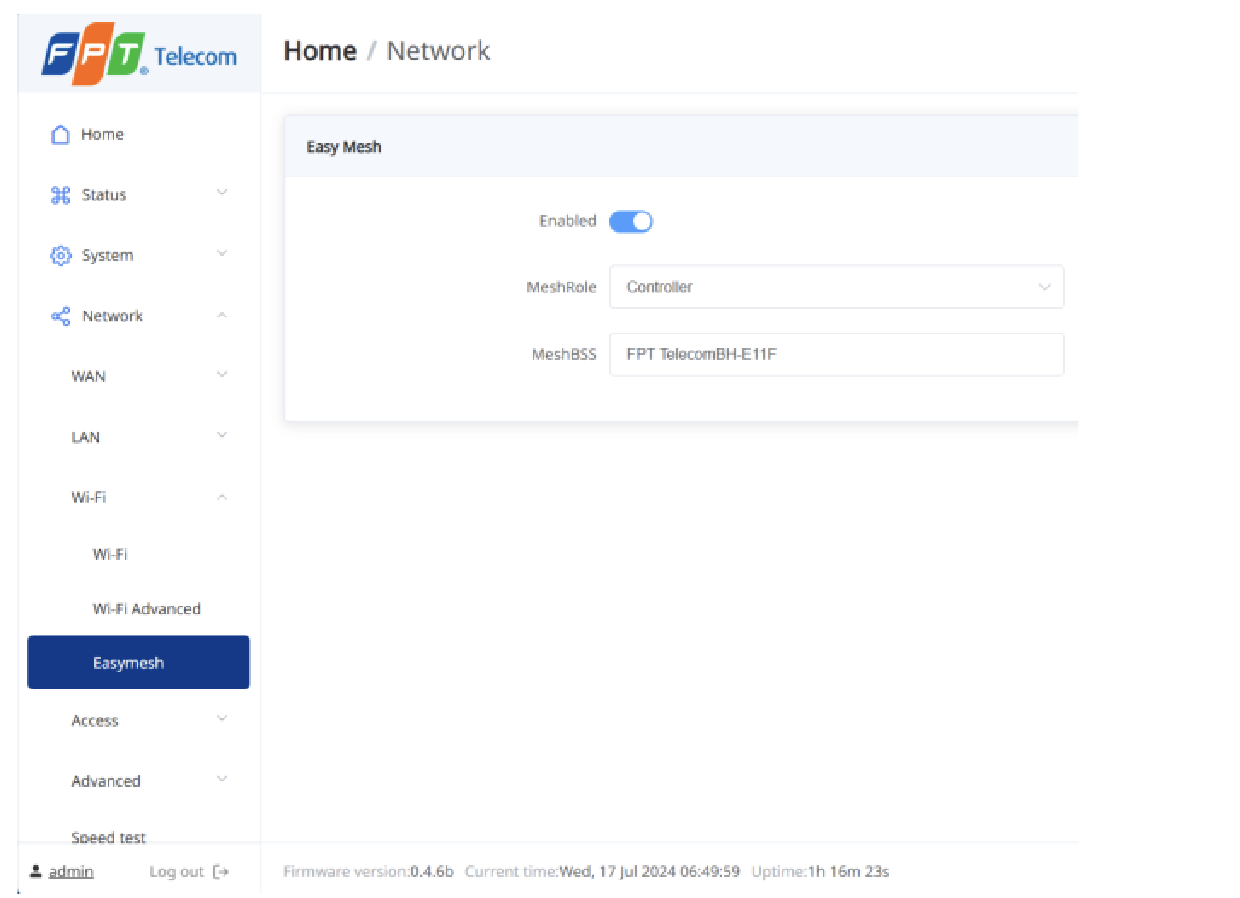Screen dimensions: 1240x898
Task: Click the Current time text in footer
Action: pos(602,872)
